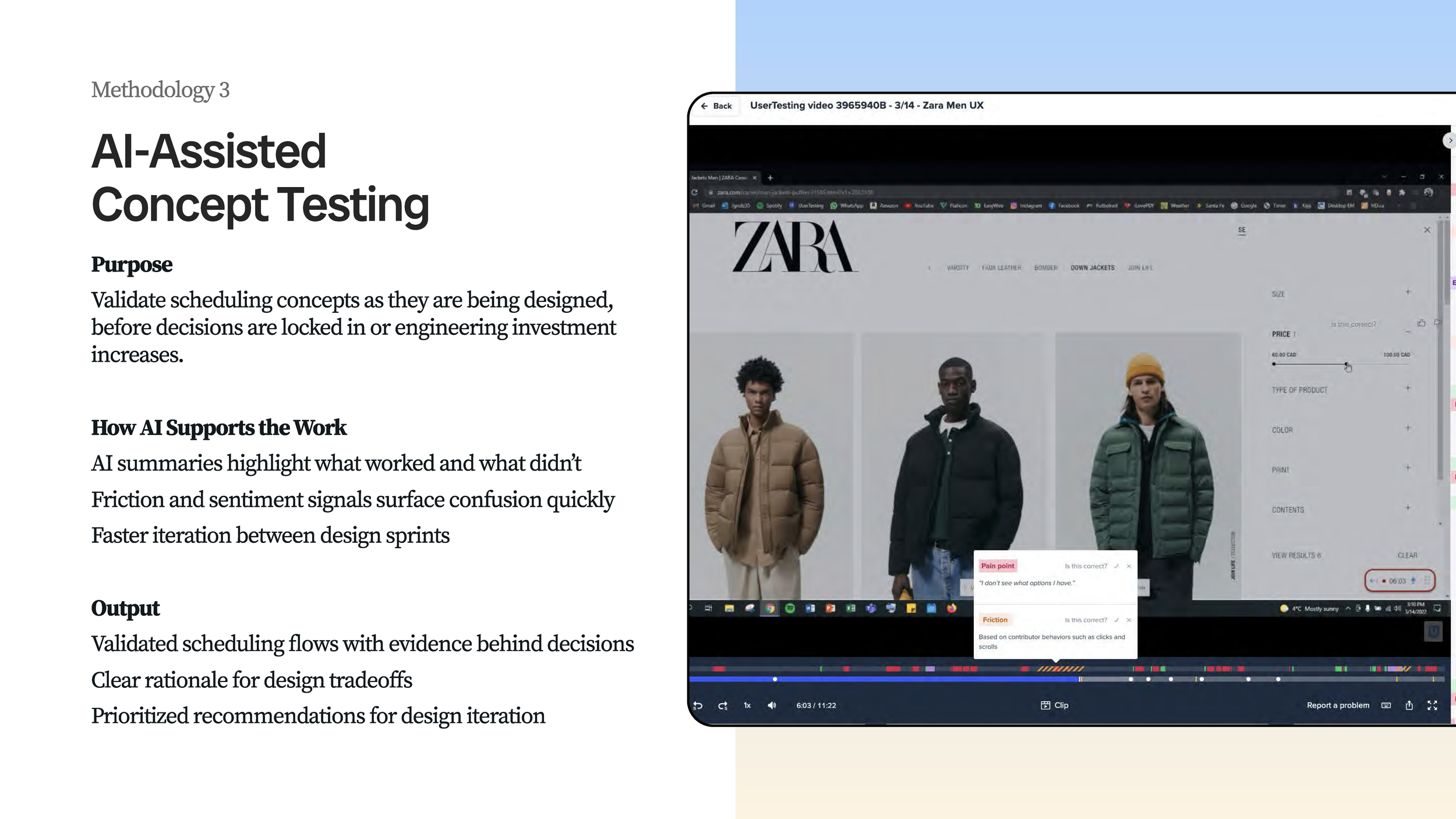
Task: Select the DOWN JACKETS category tab
Action: [x=1092, y=268]
